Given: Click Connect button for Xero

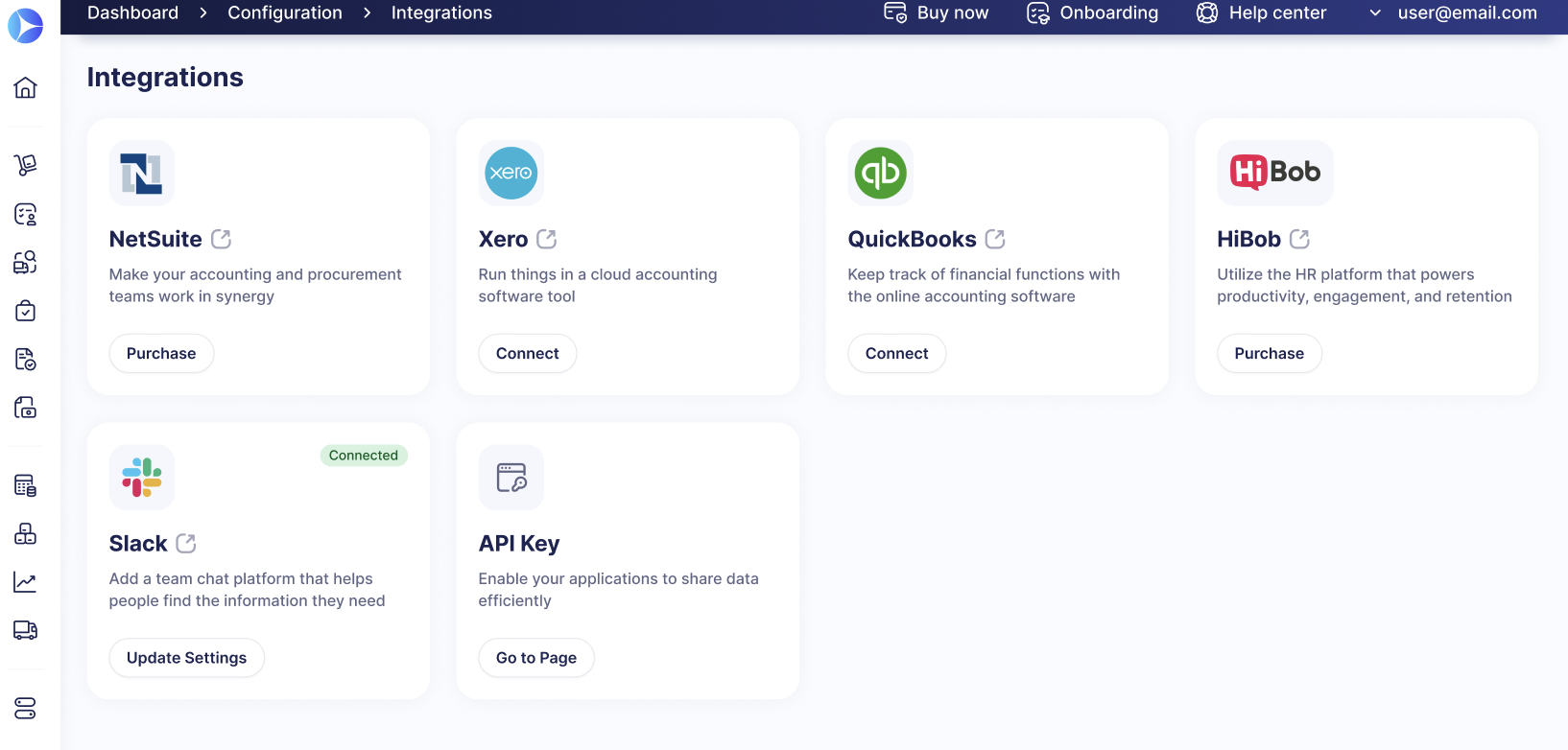Looking at the screenshot, I should (x=528, y=353).
